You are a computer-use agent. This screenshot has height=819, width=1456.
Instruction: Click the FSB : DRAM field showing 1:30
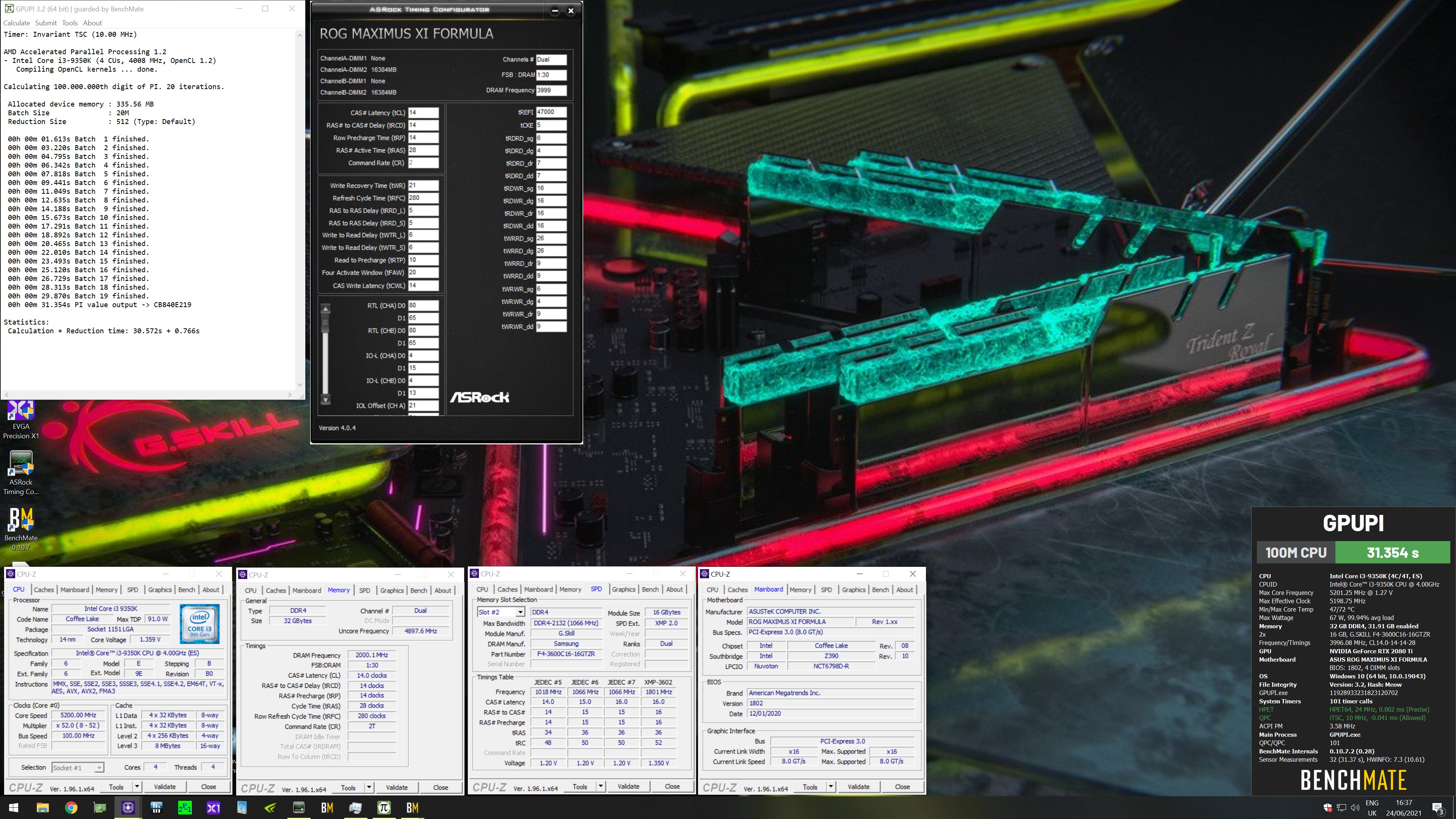[551, 75]
